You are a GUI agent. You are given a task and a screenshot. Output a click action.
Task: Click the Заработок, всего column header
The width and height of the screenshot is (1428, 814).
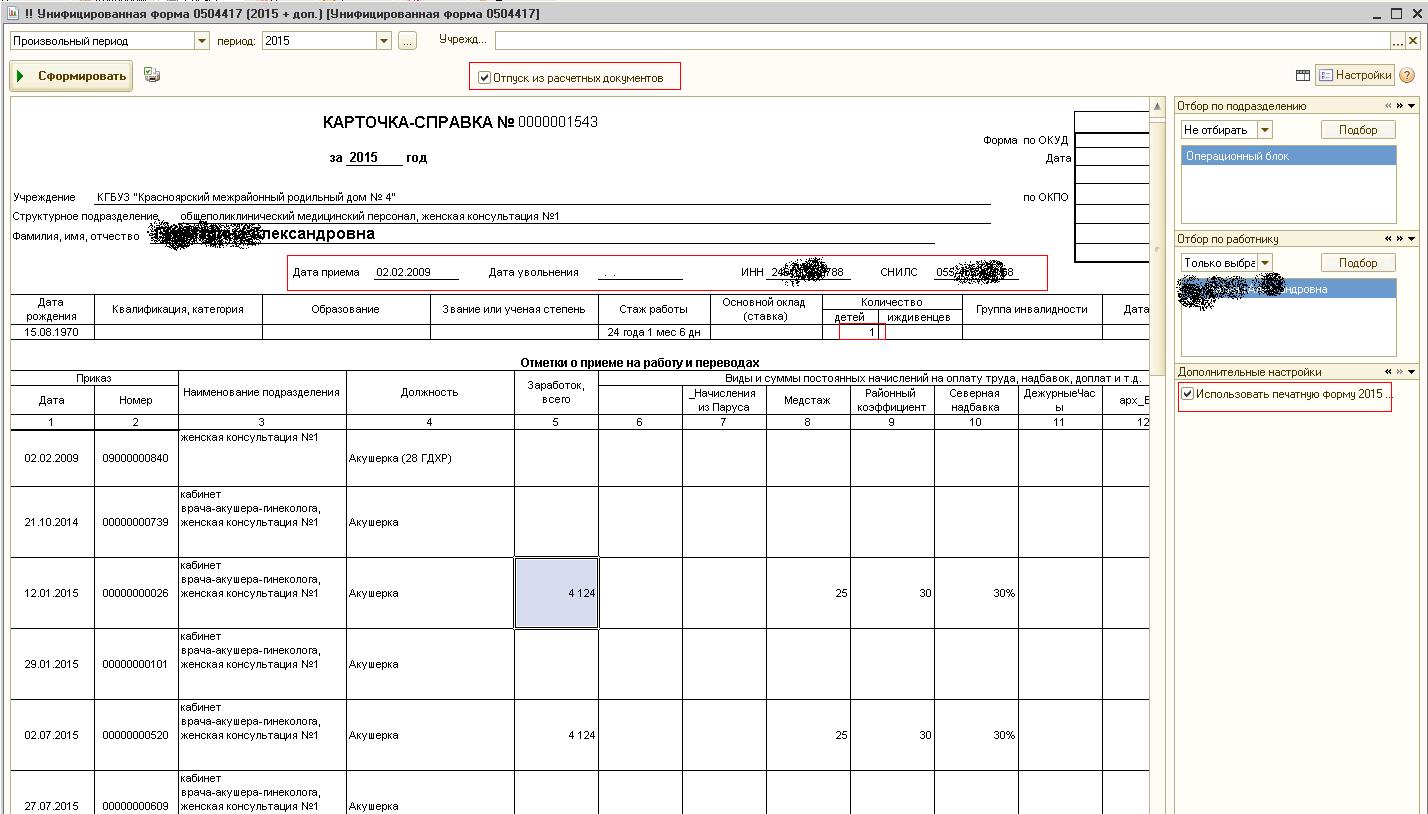tap(557, 392)
